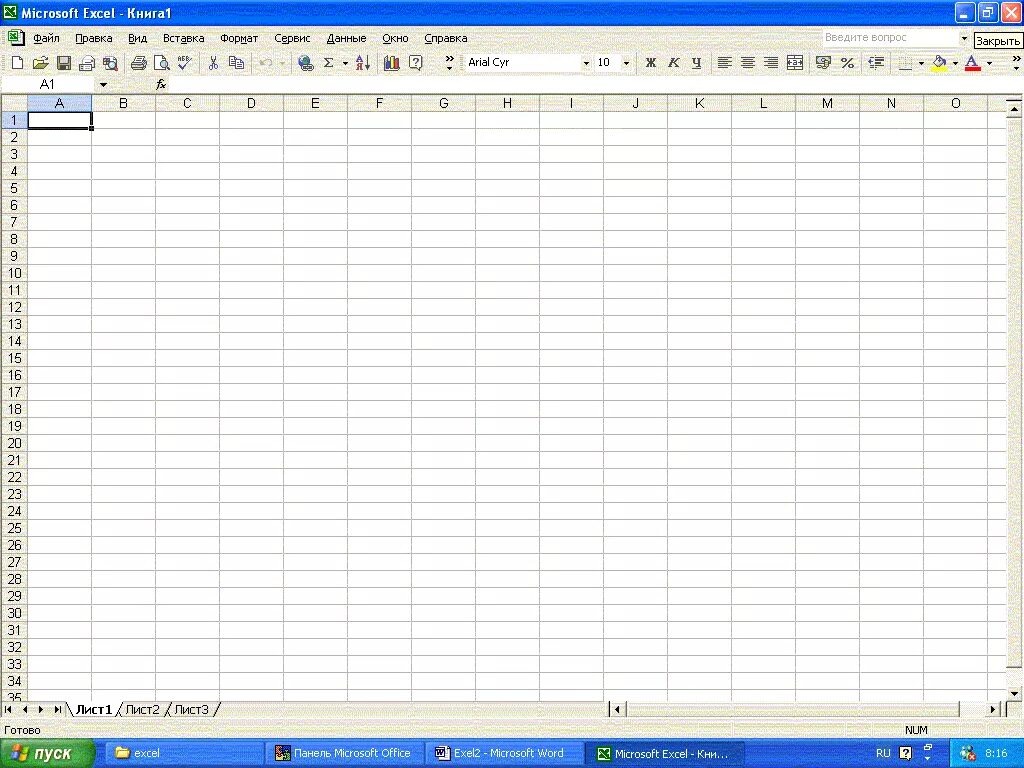Image resolution: width=1024 pixels, height=768 pixels.
Task: Open the Font Color dropdown arrow
Action: click(989, 63)
